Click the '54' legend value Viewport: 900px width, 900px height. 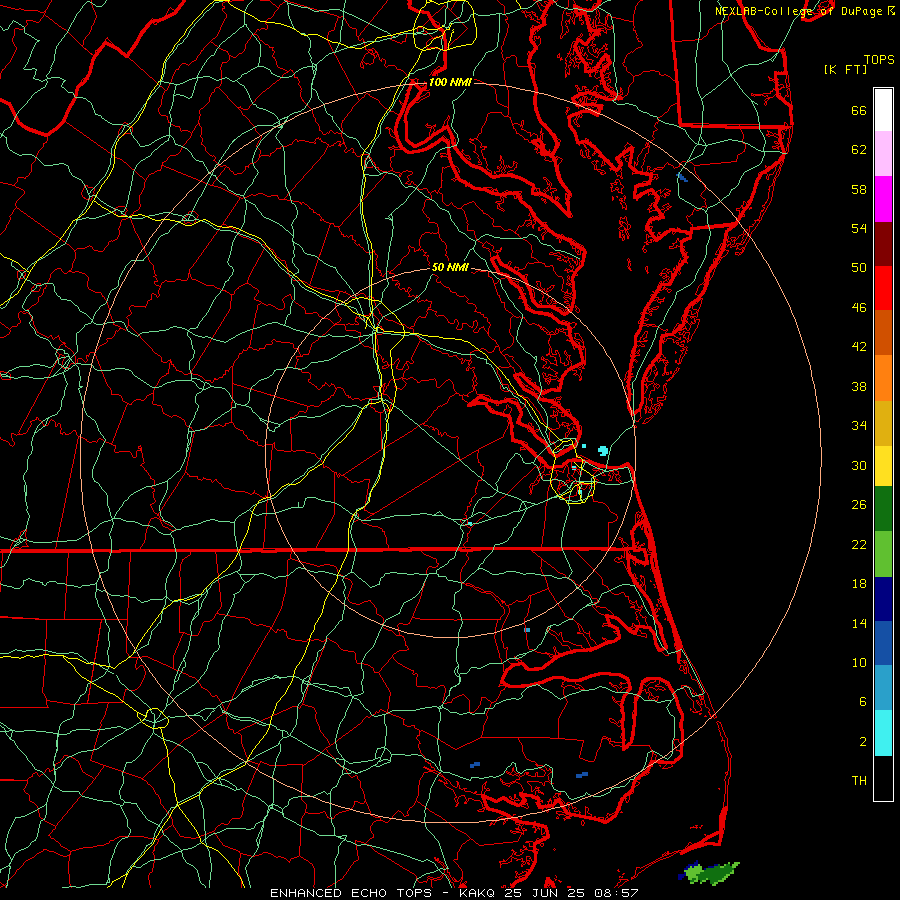[x=859, y=228]
